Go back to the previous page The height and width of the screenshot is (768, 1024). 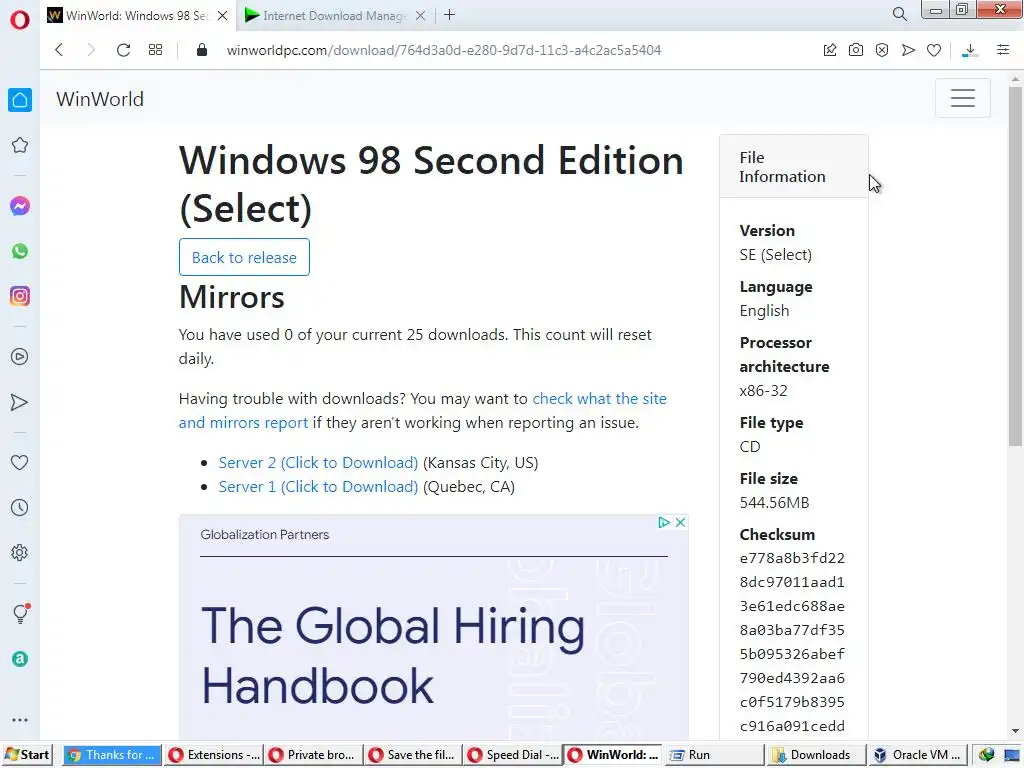click(x=59, y=50)
